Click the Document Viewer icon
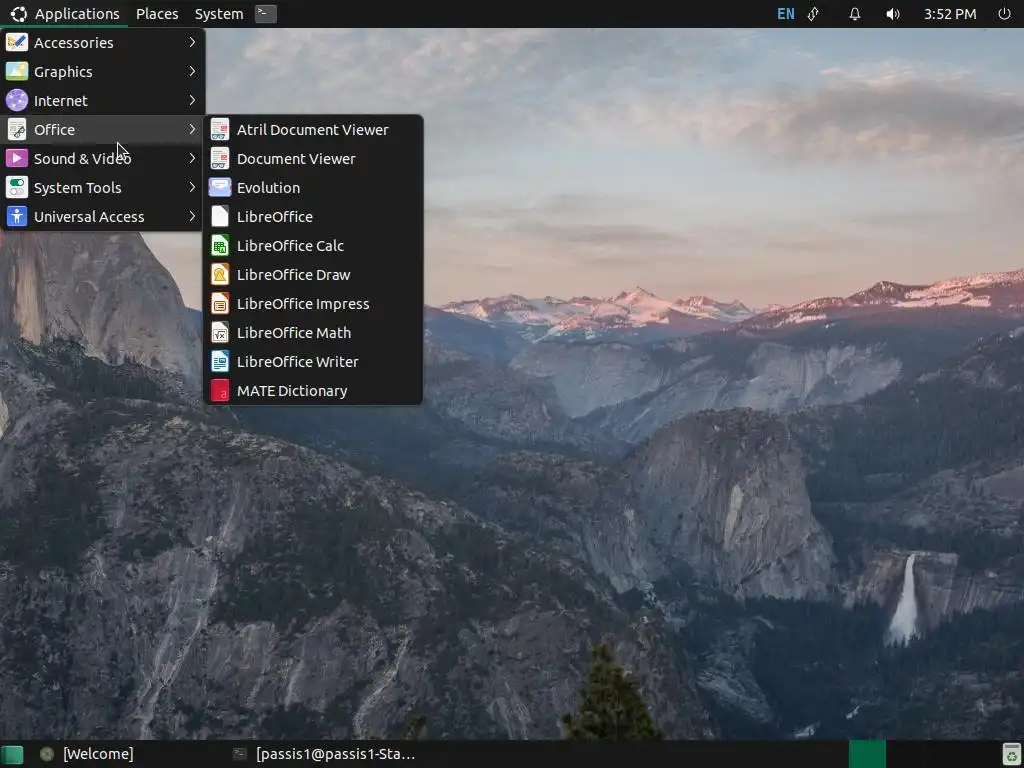 pos(220,158)
